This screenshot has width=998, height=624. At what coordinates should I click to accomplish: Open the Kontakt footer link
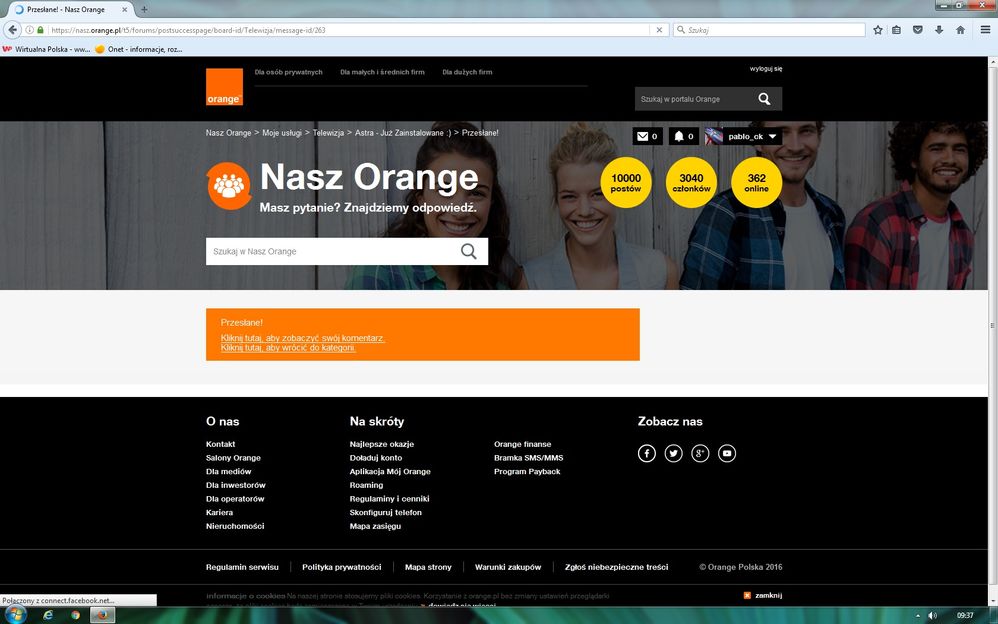[220, 444]
